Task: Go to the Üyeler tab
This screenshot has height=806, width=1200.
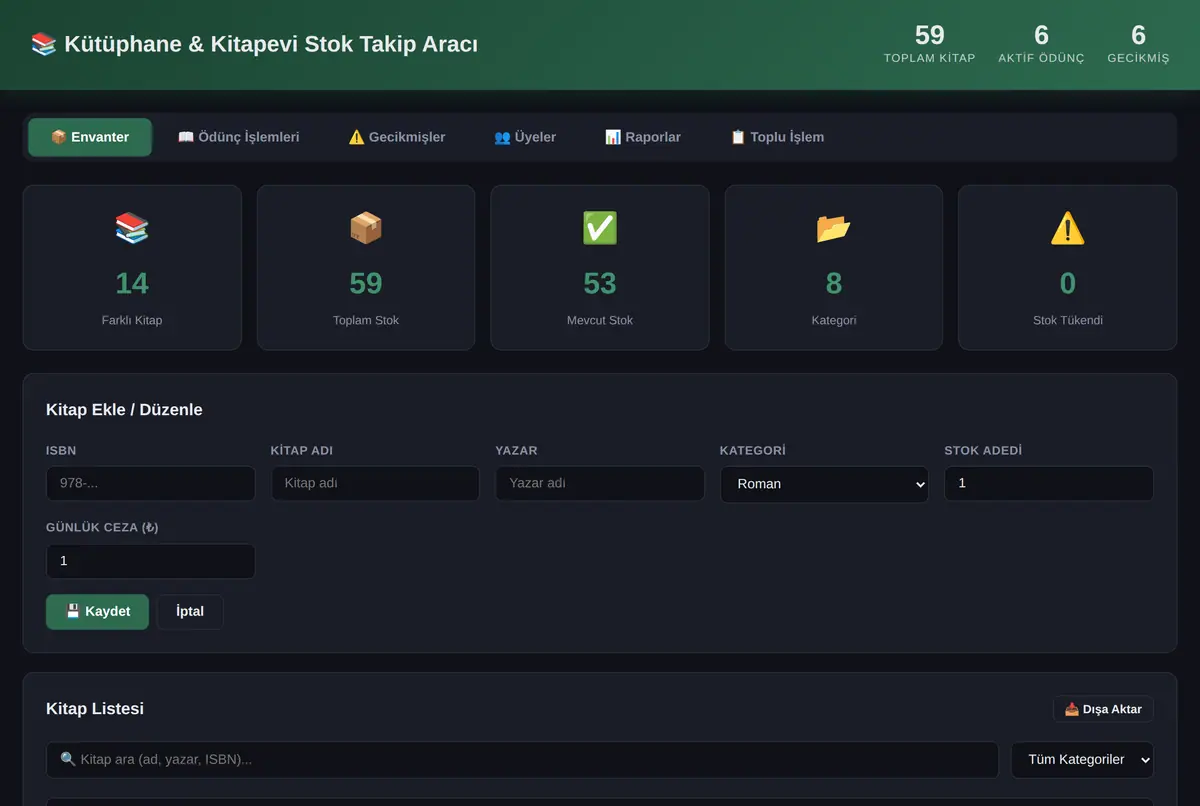Action: (x=525, y=137)
